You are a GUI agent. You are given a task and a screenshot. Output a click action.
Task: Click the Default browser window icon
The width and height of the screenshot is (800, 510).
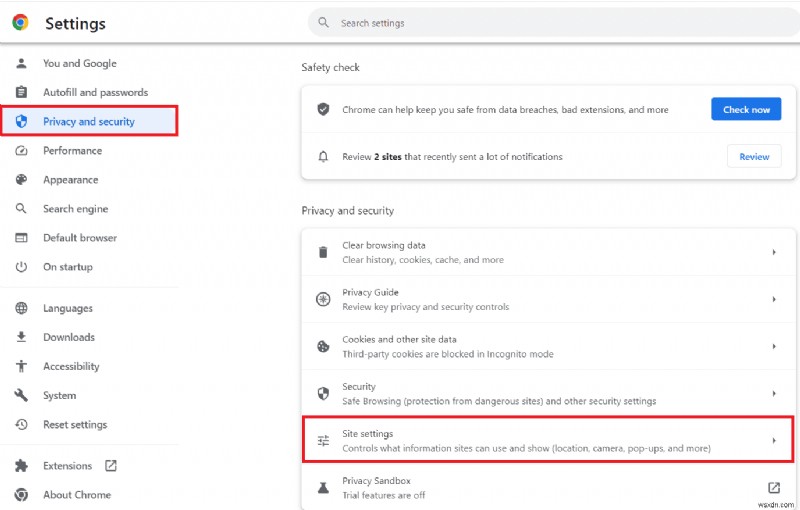(x=21, y=238)
